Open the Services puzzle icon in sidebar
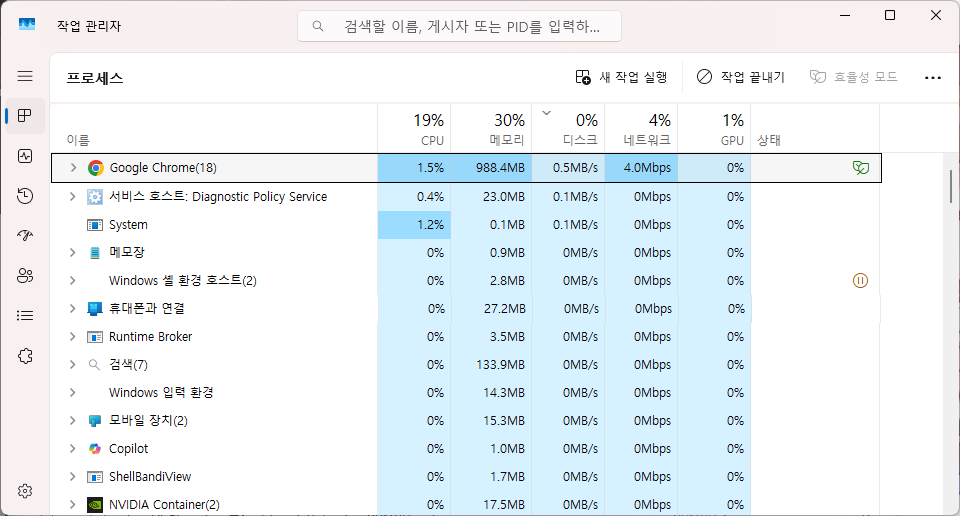Image resolution: width=960 pixels, height=516 pixels. (x=25, y=356)
